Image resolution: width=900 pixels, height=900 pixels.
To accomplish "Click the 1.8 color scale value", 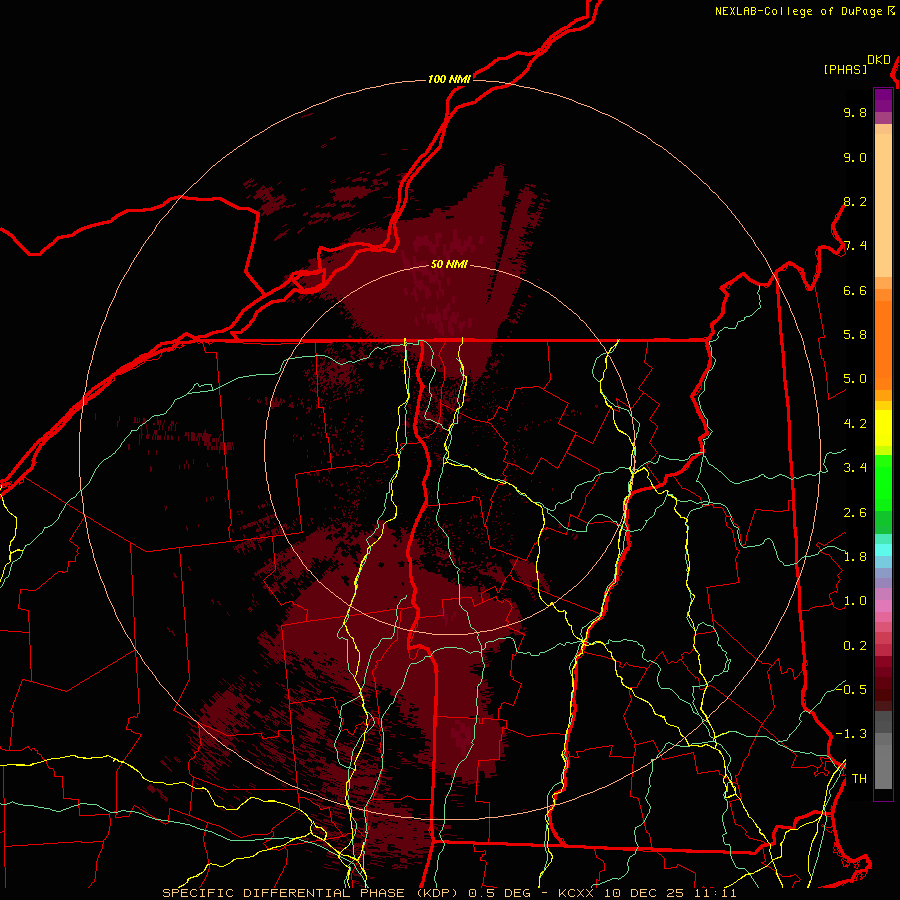I will [x=855, y=557].
